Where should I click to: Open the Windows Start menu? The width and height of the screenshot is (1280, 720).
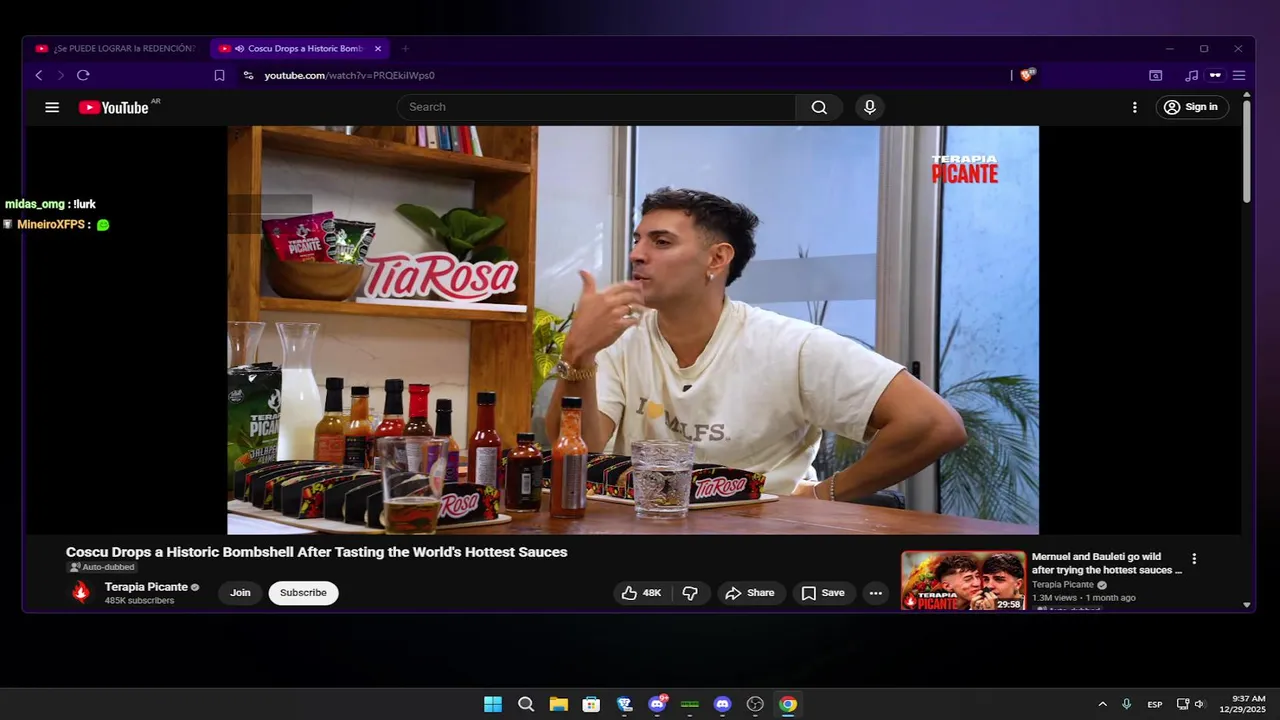[493, 704]
